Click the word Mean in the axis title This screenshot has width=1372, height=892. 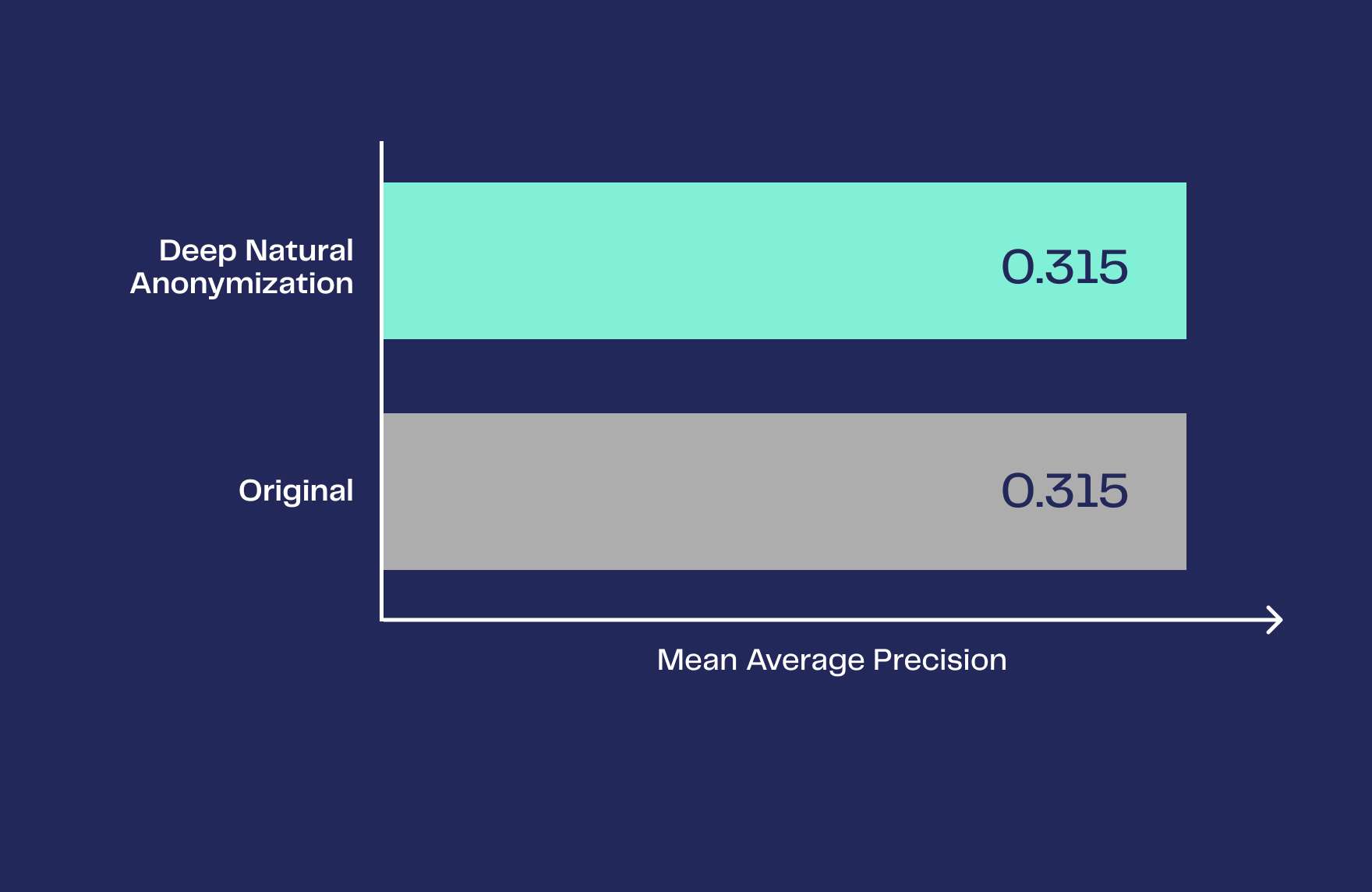point(697,660)
